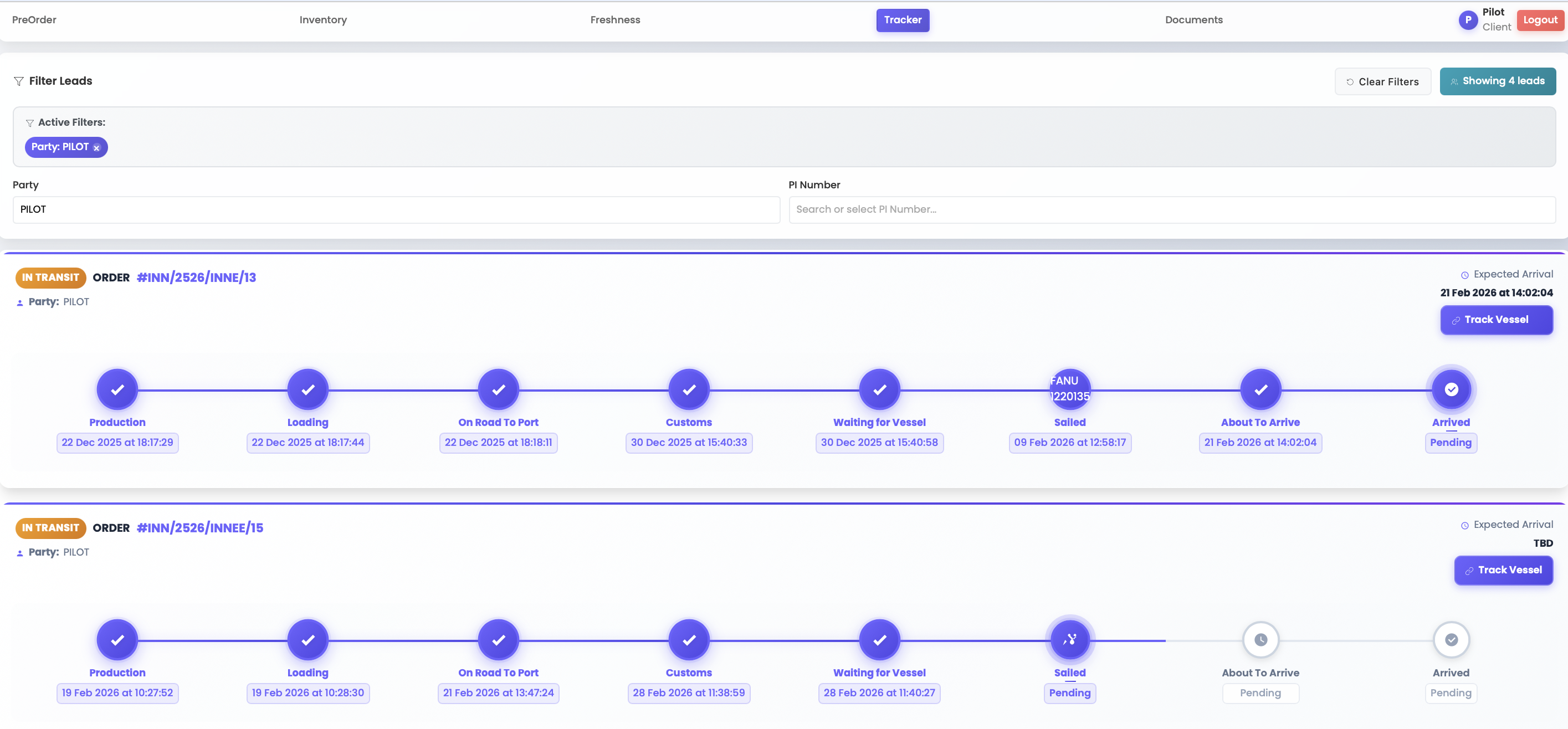Switch to the Inventory tab
The width and height of the screenshot is (1568, 729).
322,20
